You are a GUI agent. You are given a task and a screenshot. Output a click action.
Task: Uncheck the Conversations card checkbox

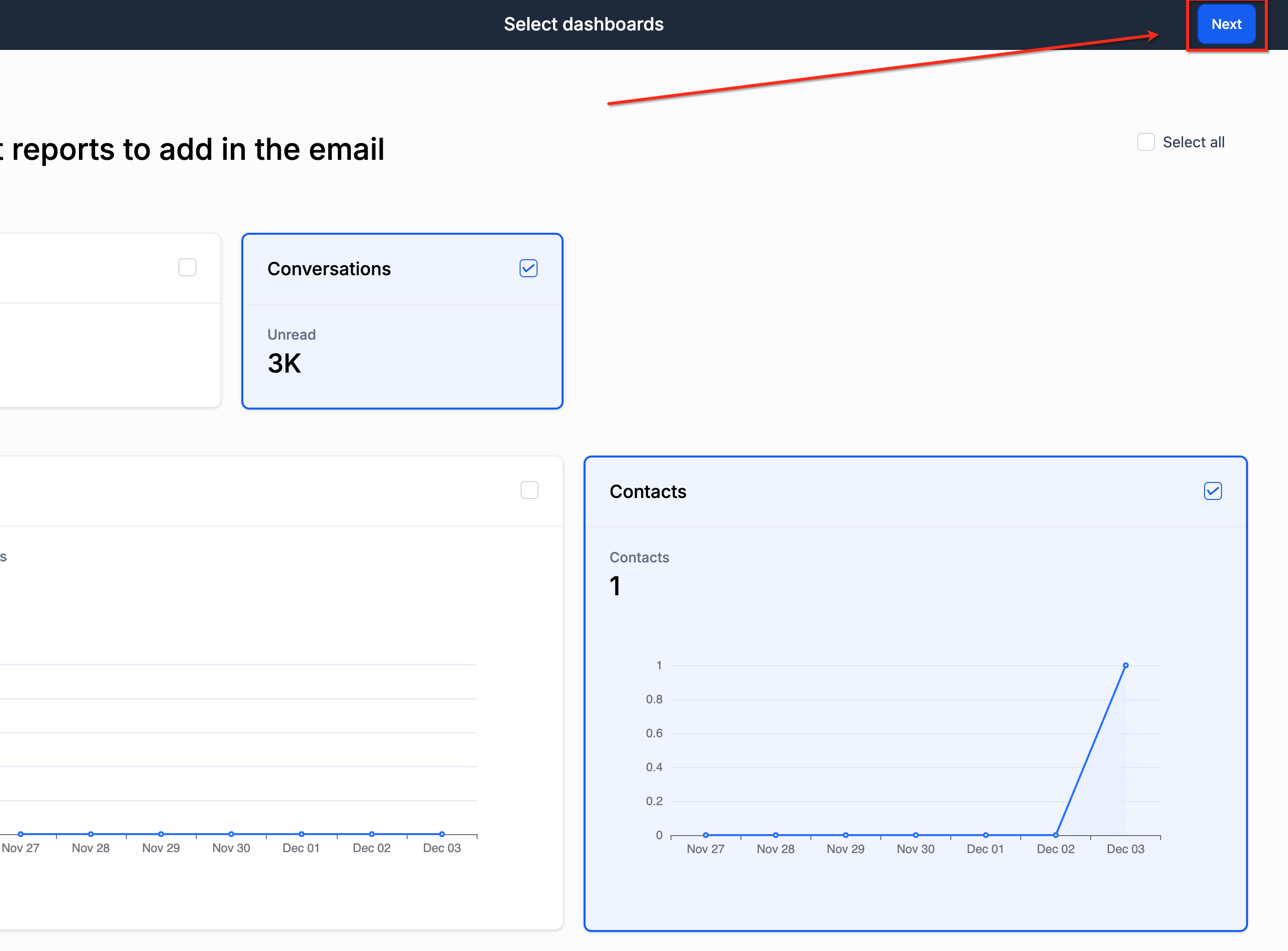[528, 268]
